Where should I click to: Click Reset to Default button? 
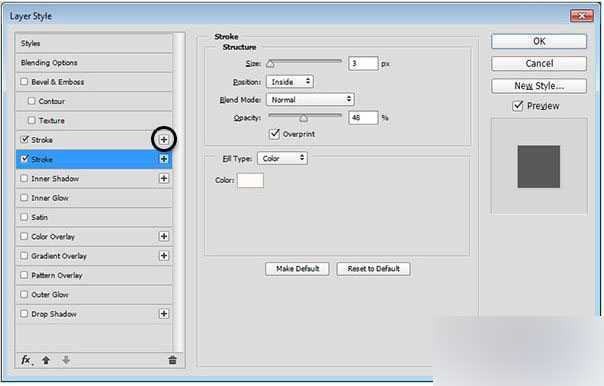(373, 269)
